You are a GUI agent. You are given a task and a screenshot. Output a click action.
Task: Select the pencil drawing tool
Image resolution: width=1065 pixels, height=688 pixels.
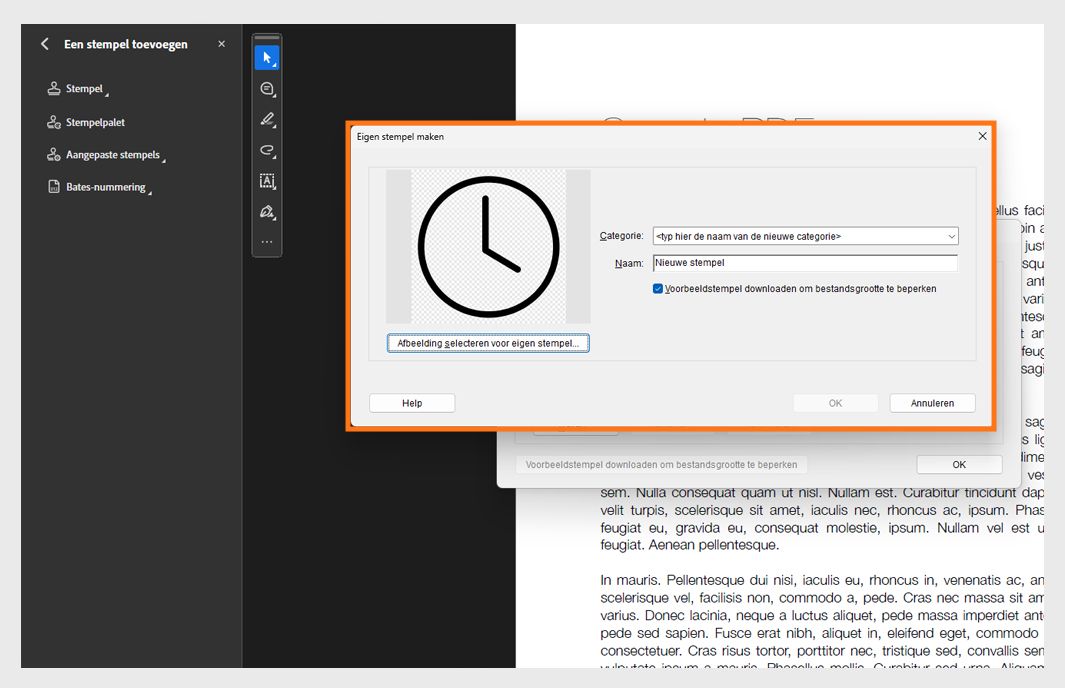click(266, 119)
